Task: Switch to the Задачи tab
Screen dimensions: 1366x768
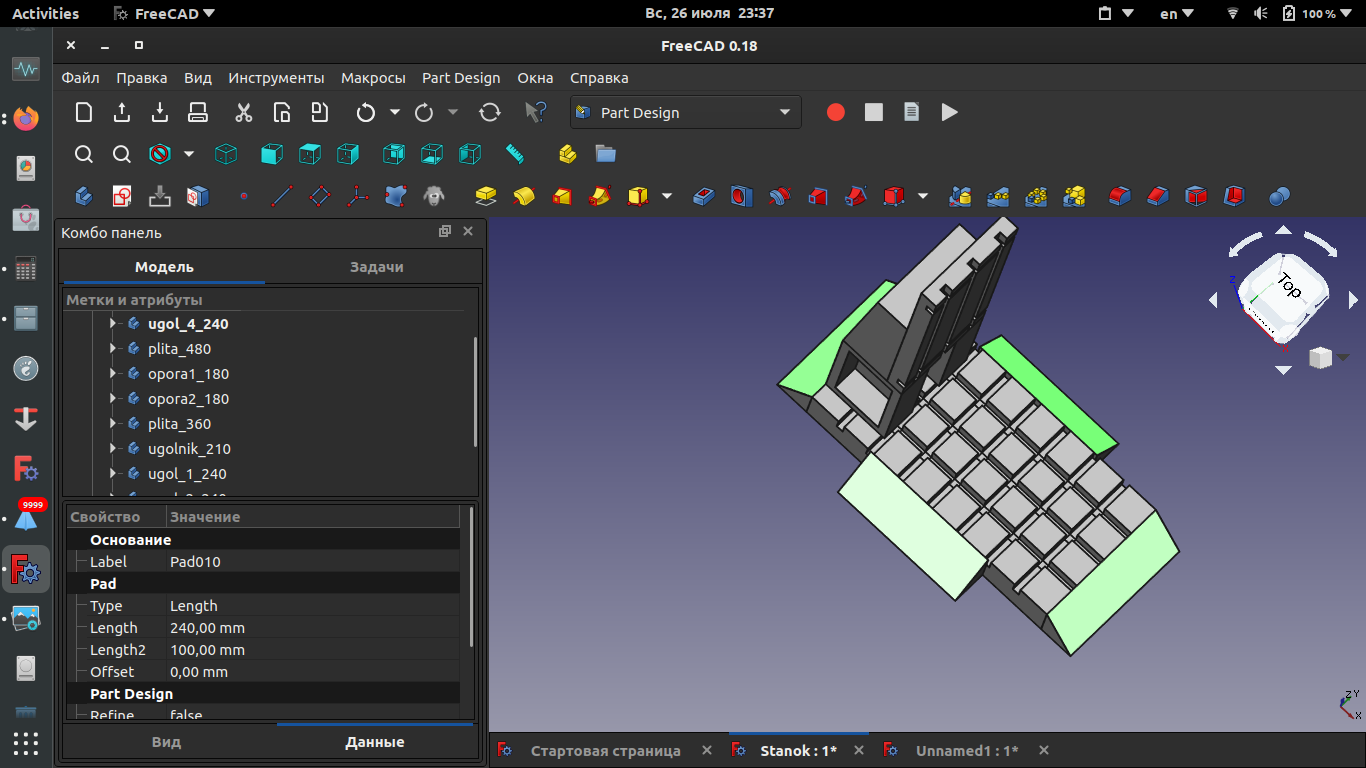Action: [376, 267]
